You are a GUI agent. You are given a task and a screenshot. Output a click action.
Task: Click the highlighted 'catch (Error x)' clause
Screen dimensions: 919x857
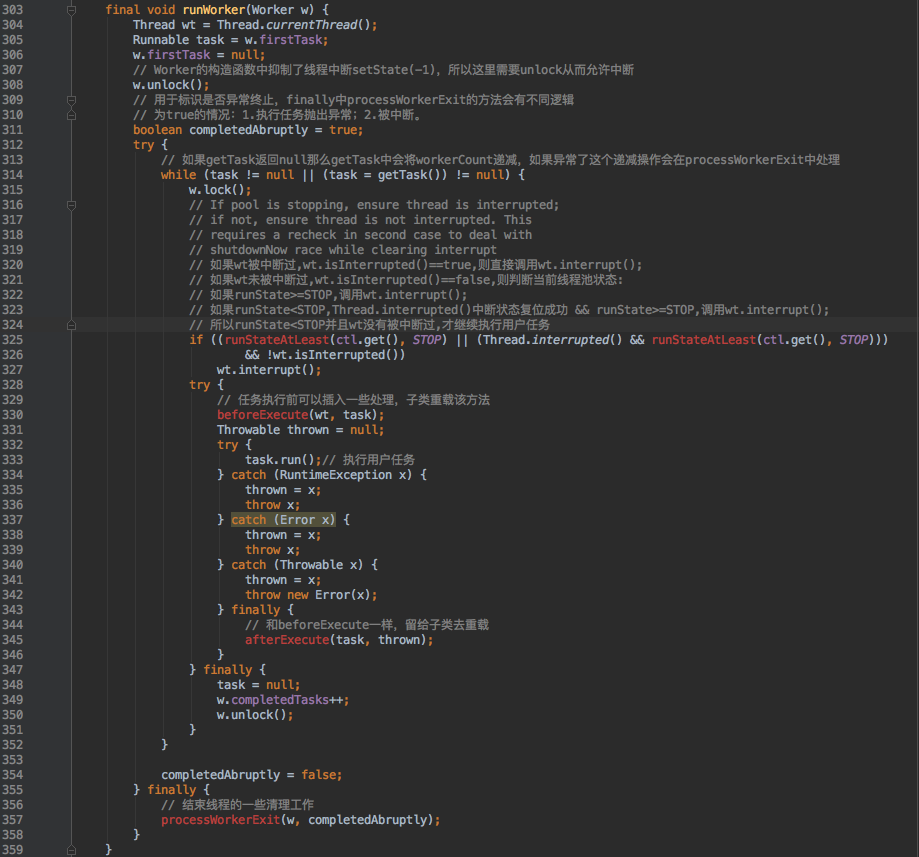[x=283, y=520]
